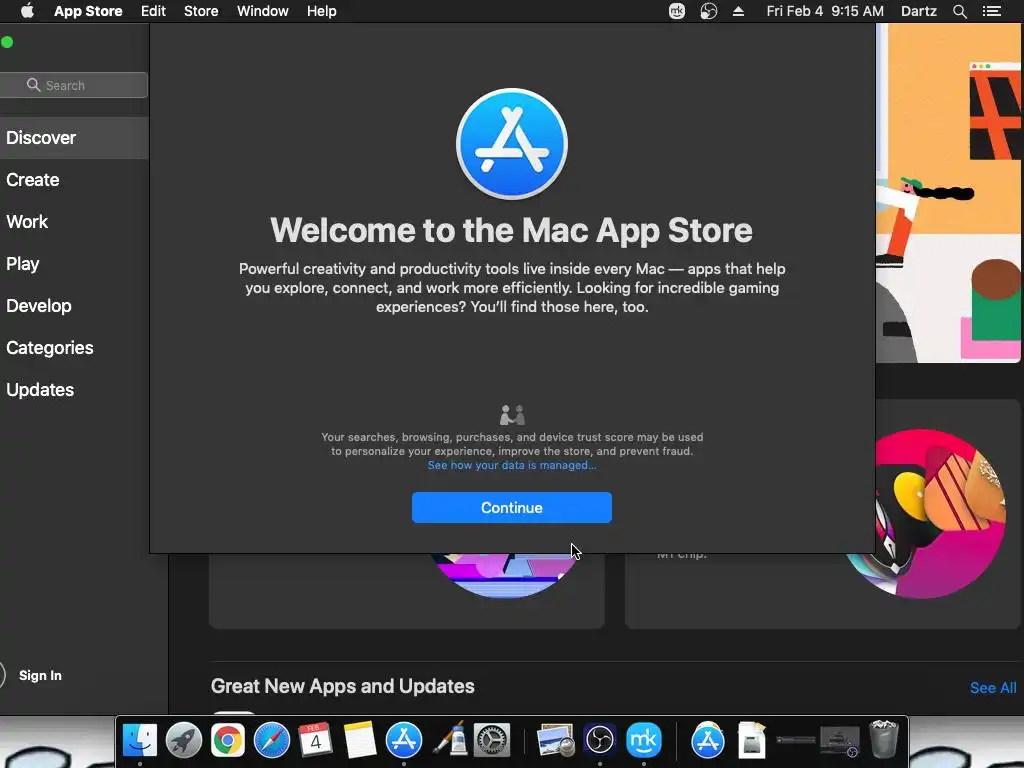Open OBS from the Dock
The width and height of the screenshot is (1024, 768).
600,740
